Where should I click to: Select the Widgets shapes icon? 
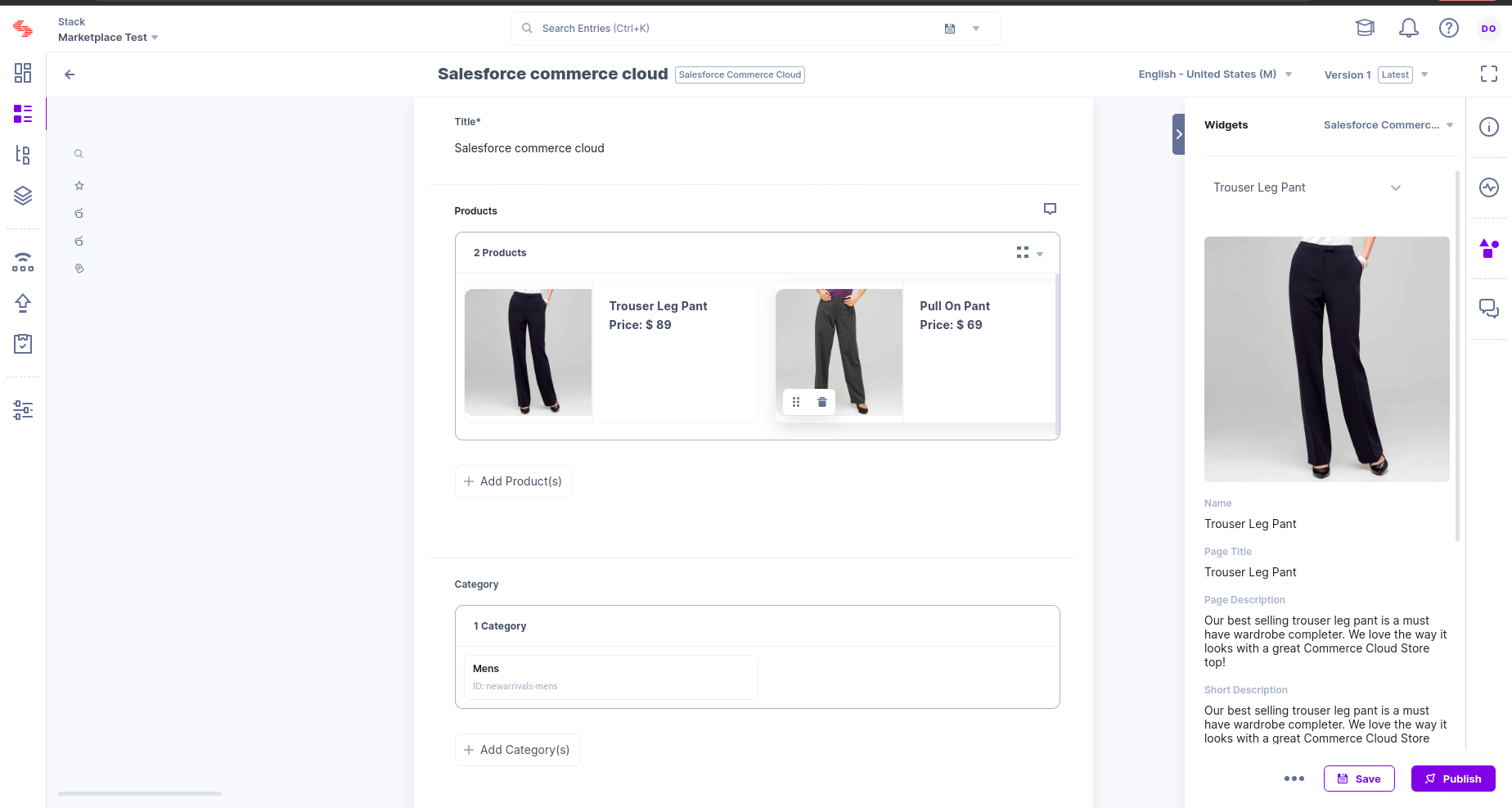[x=1489, y=248]
